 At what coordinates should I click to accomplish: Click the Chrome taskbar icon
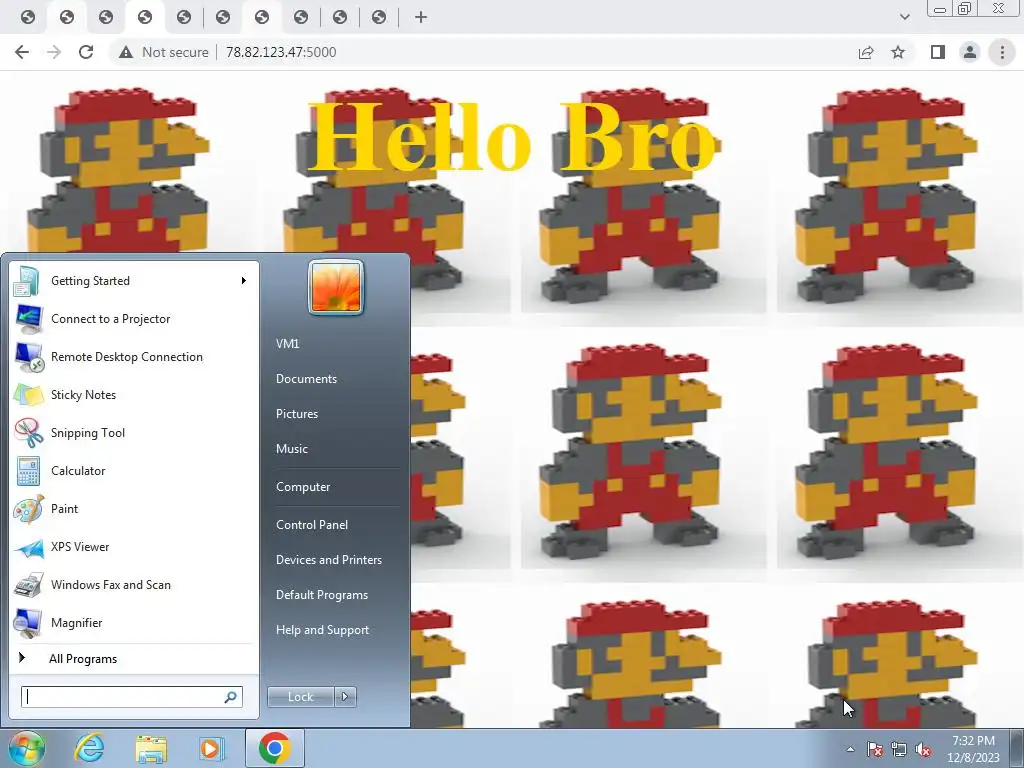(x=274, y=748)
